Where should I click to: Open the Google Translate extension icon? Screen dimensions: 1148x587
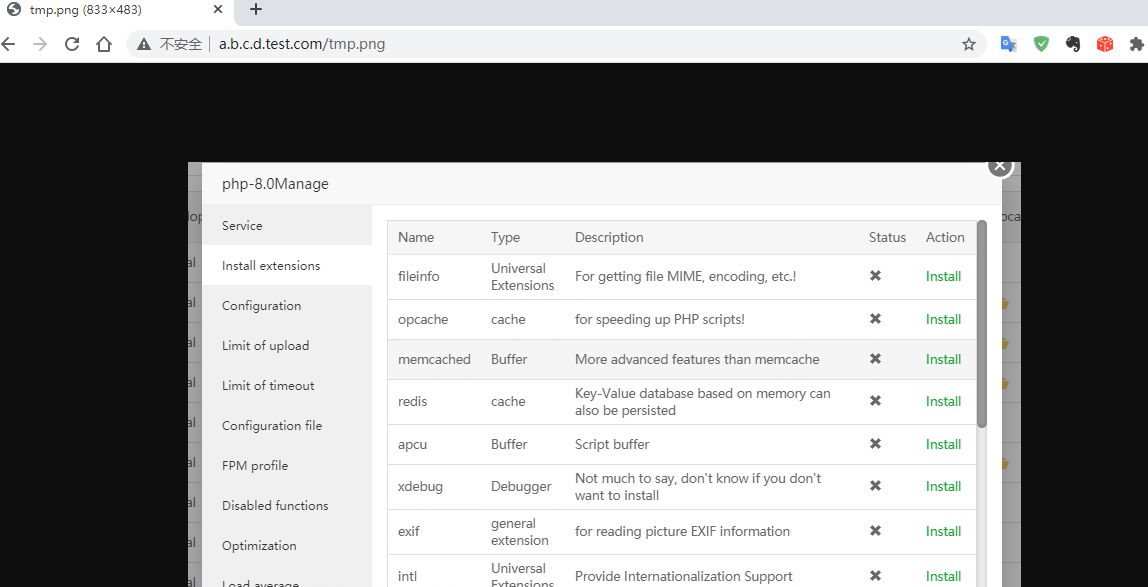[1008, 44]
